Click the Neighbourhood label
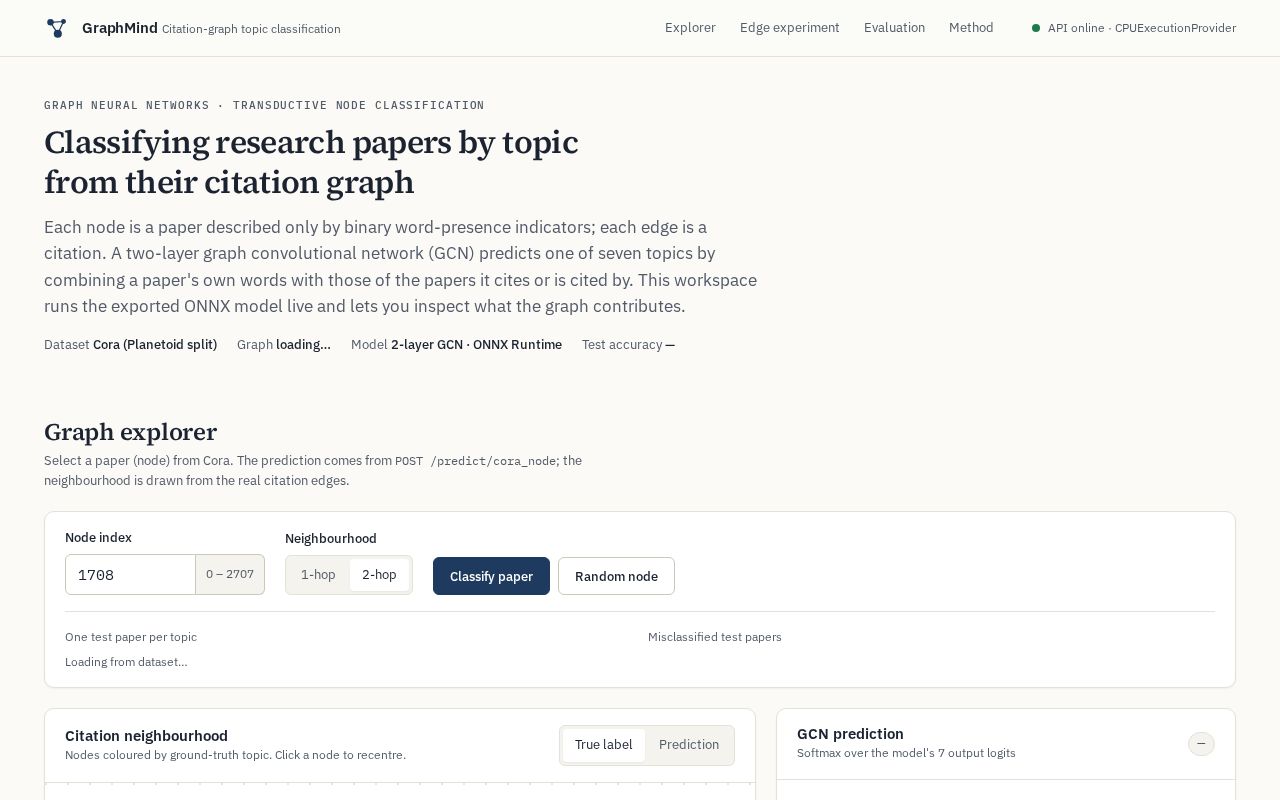 pyautogui.click(x=331, y=538)
